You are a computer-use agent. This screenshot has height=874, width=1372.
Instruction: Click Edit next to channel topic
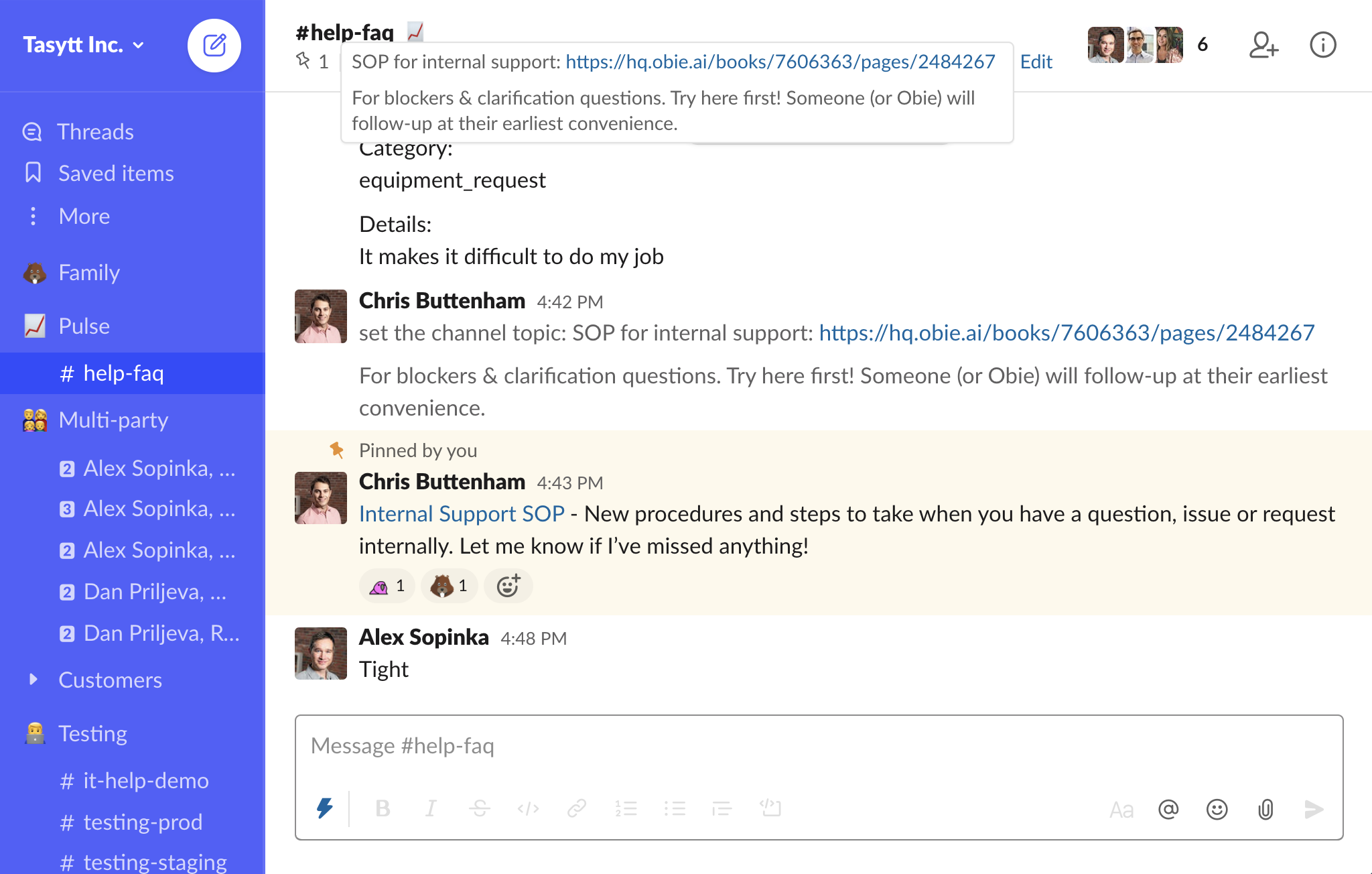click(x=1036, y=62)
